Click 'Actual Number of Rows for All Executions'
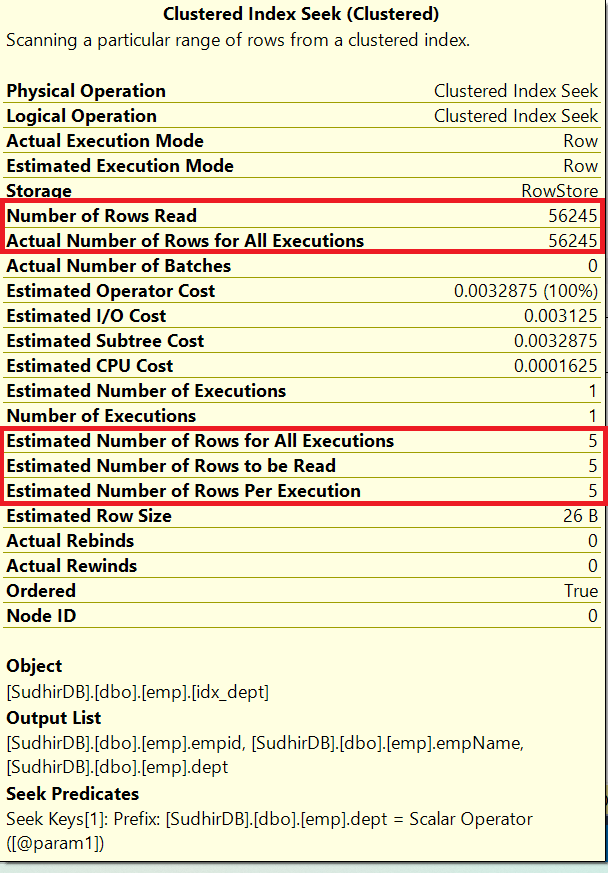608x873 pixels. click(185, 241)
